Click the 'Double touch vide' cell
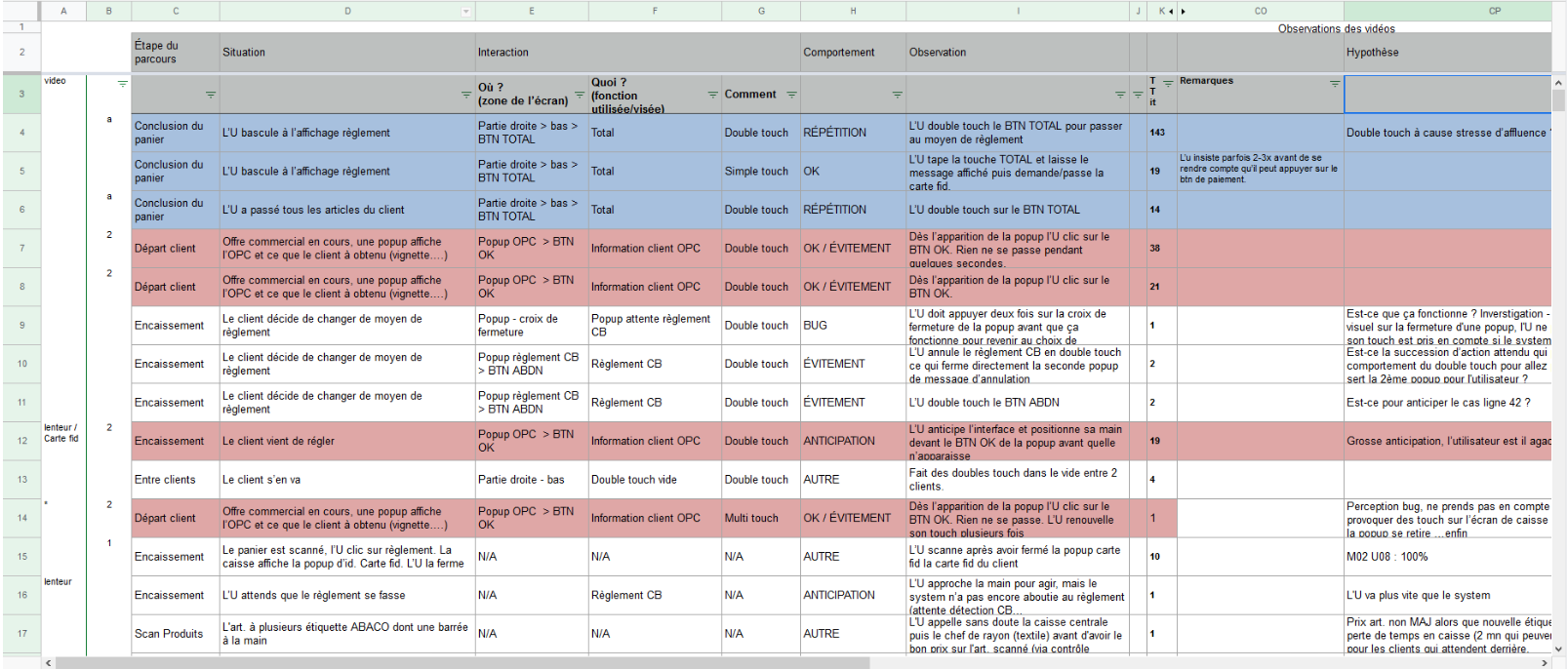The width and height of the screenshot is (1568, 669). (655, 479)
